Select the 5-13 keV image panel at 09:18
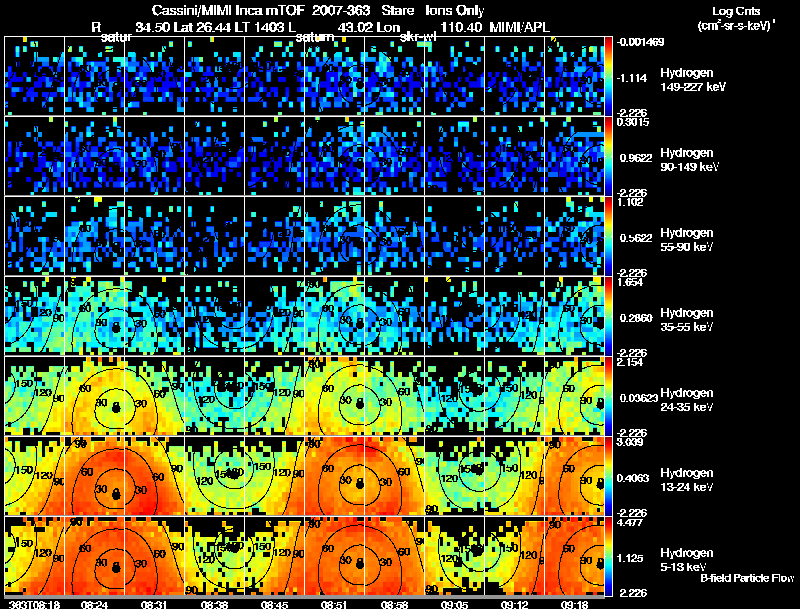 [574, 556]
